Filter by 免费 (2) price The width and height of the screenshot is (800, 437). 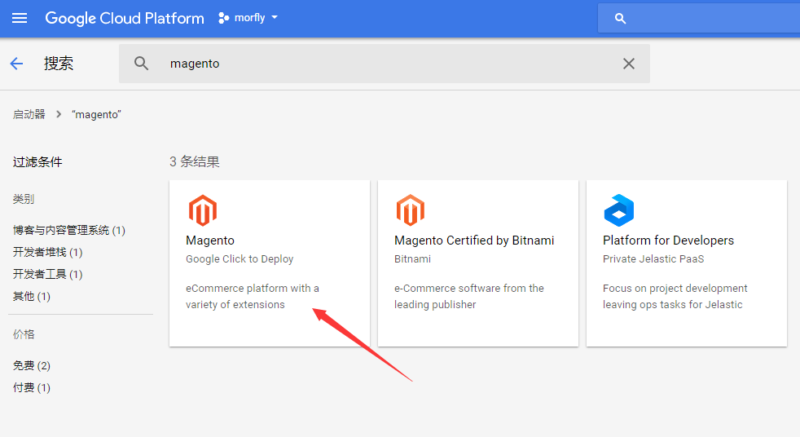point(32,365)
